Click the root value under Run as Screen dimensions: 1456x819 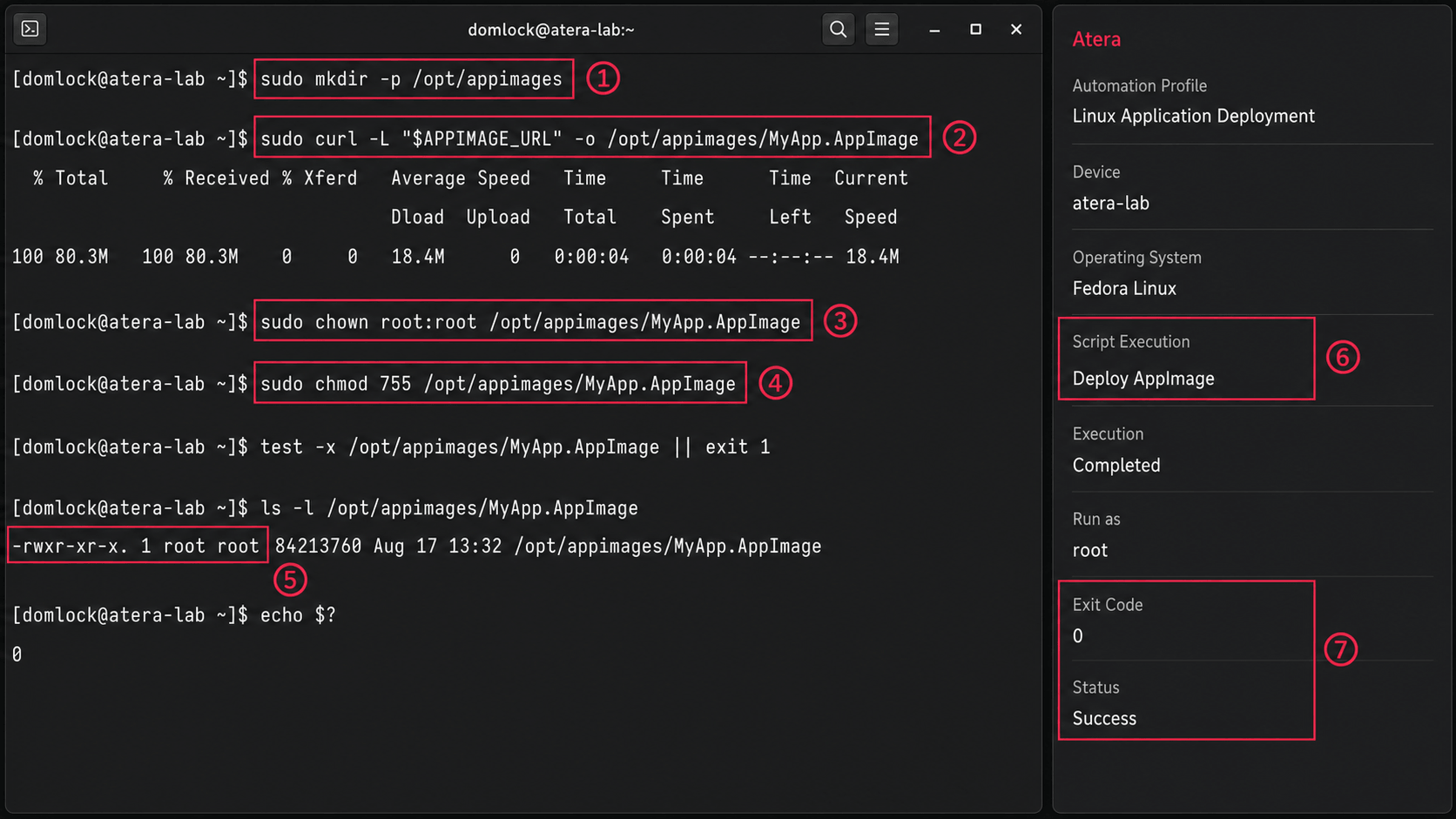coord(1089,551)
